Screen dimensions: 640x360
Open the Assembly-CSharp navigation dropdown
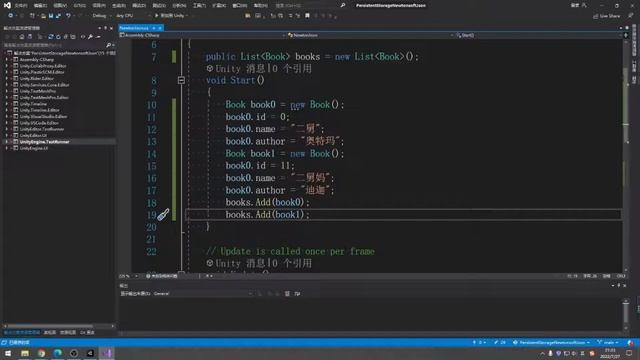[x=202, y=36]
